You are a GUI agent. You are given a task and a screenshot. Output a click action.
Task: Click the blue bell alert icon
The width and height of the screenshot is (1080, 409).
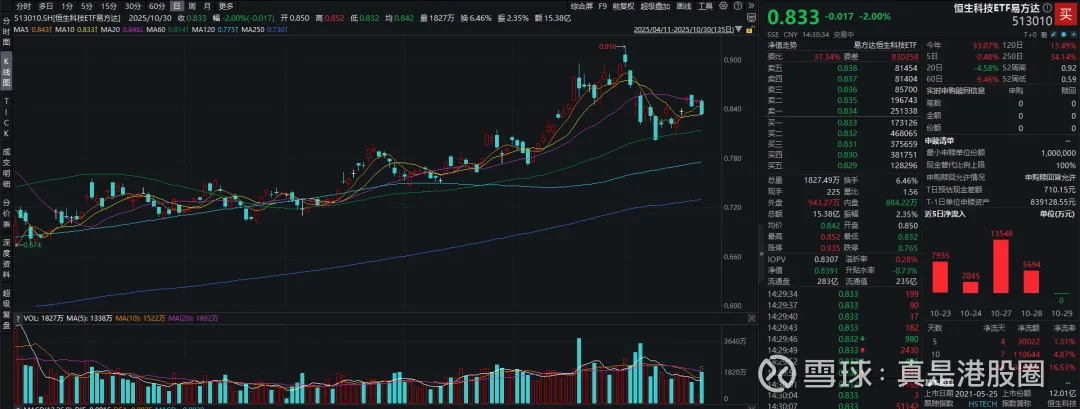[1064, 34]
